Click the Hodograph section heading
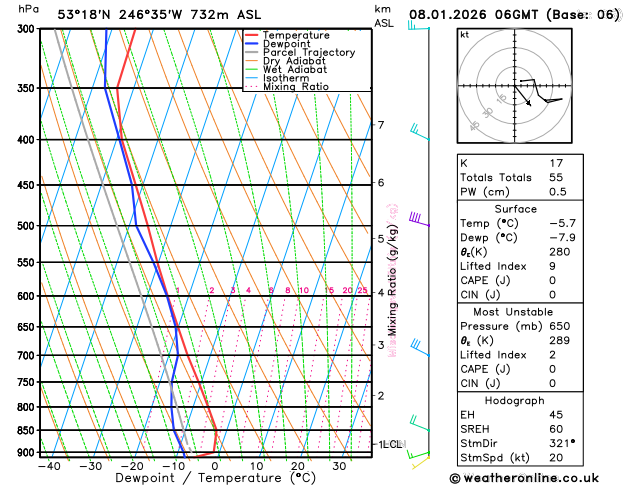Image resolution: width=629 pixels, height=486 pixels. pos(515,401)
